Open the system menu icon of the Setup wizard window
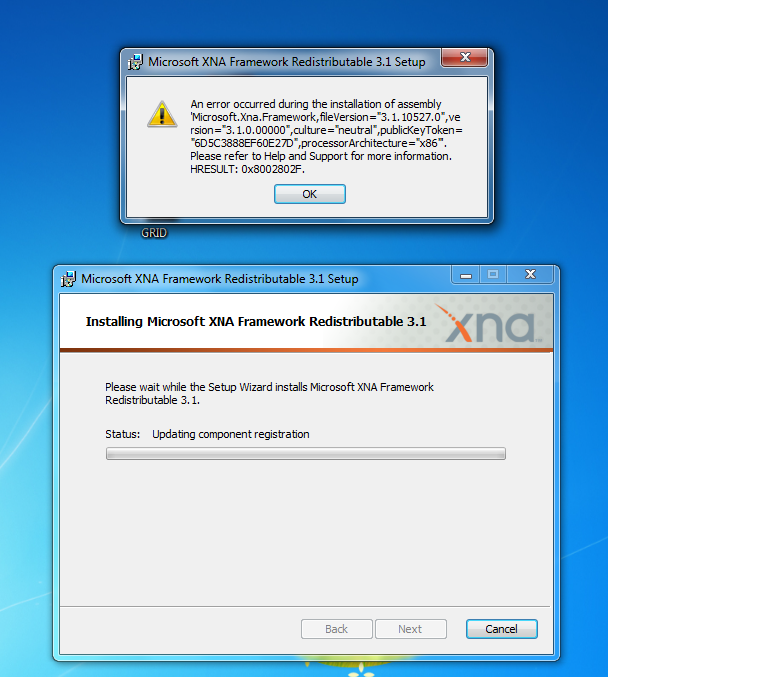Image resolution: width=768 pixels, height=677 pixels. tap(68, 279)
